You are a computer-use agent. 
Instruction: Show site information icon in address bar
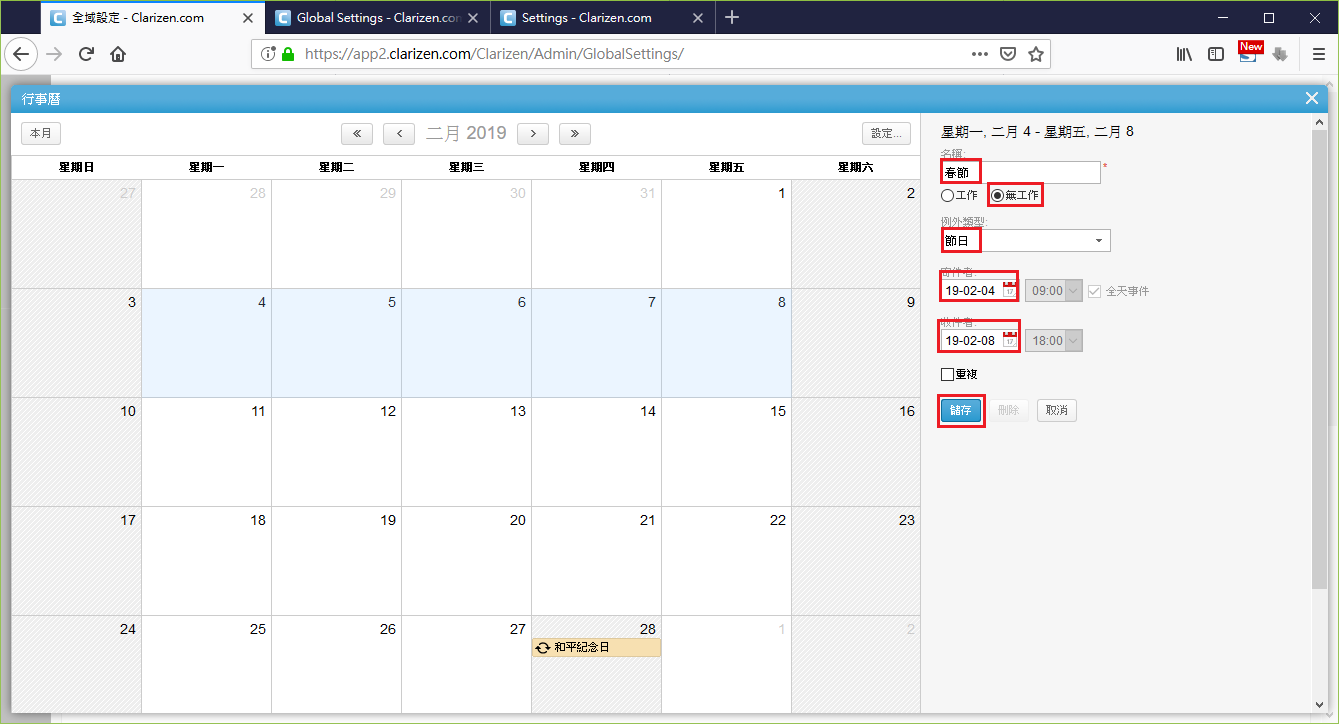268,54
